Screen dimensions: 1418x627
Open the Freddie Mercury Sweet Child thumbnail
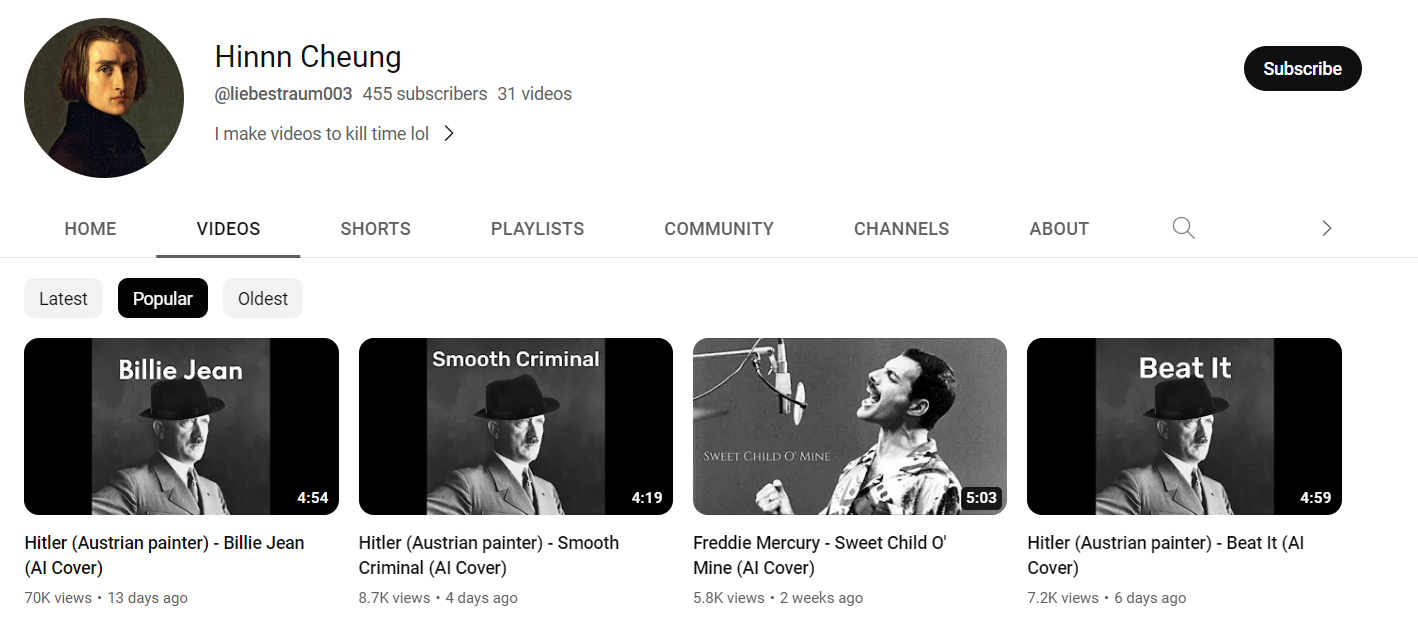[x=850, y=426]
